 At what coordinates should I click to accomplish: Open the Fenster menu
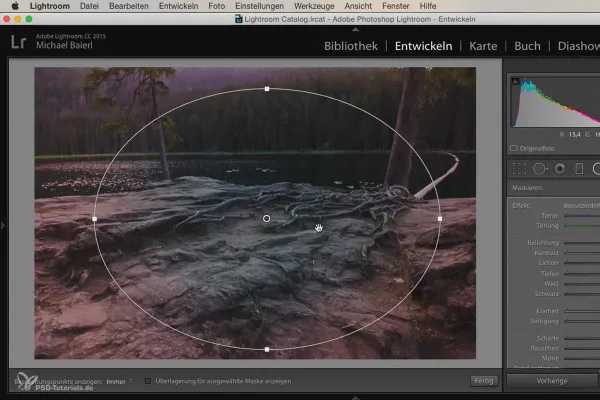pyautogui.click(x=396, y=6)
